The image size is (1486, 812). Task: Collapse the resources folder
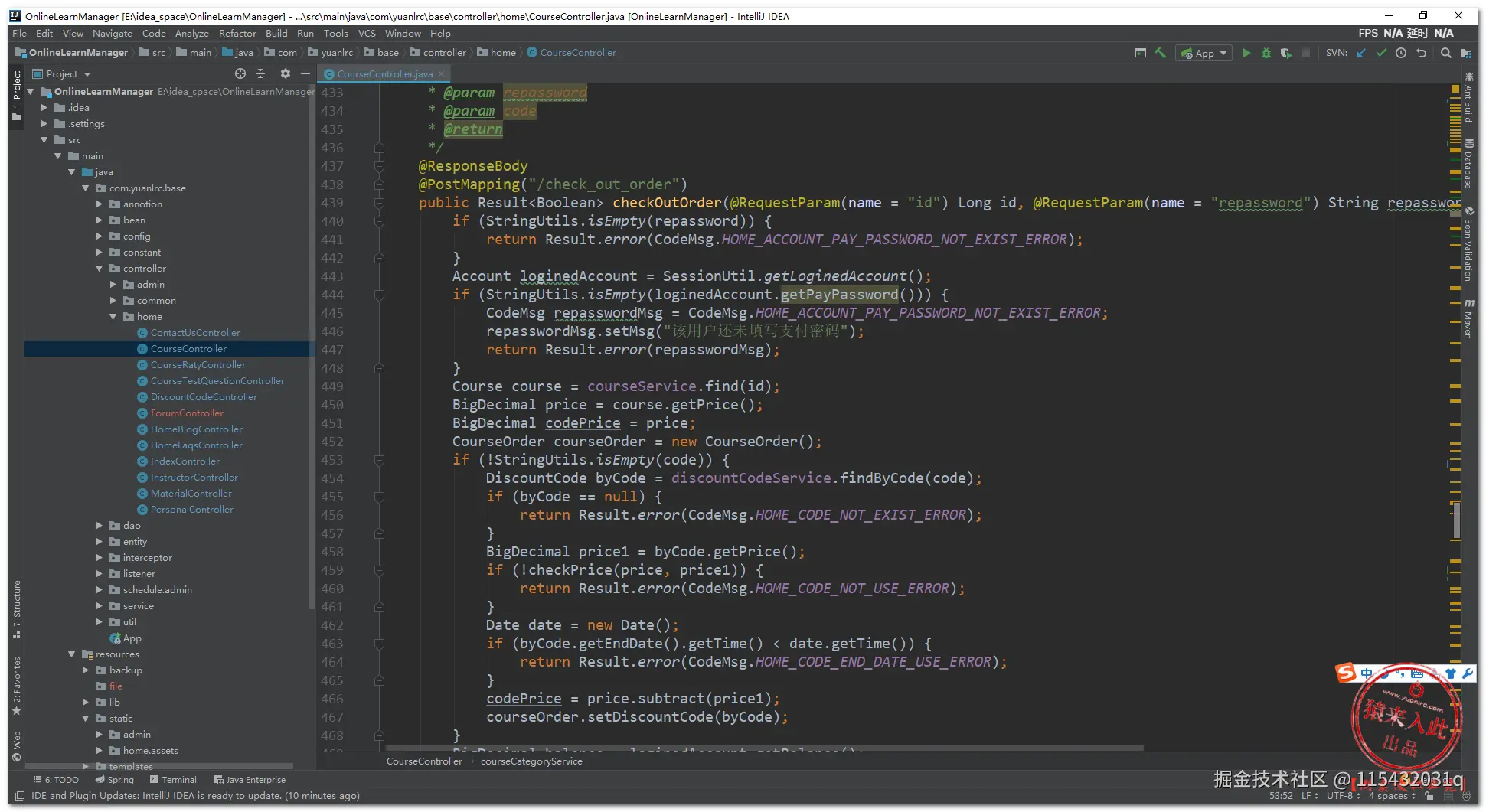(72, 654)
